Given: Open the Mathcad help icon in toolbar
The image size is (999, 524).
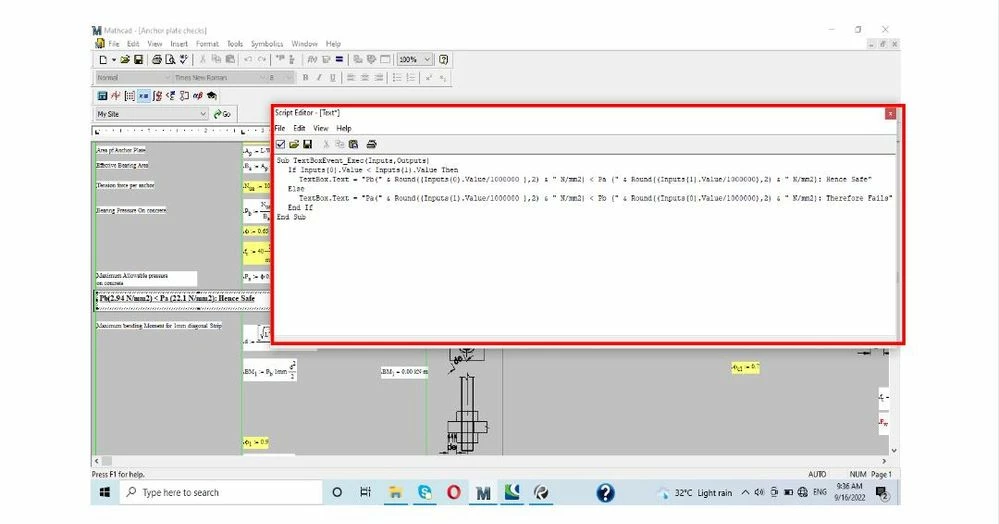Looking at the screenshot, I should tap(443, 59).
